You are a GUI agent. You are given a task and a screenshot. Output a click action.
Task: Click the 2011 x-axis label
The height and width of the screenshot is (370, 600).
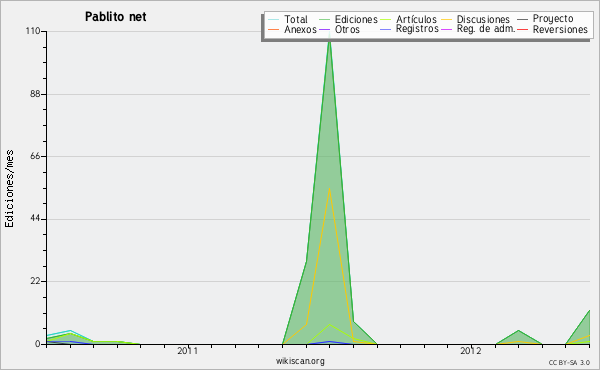point(188,350)
